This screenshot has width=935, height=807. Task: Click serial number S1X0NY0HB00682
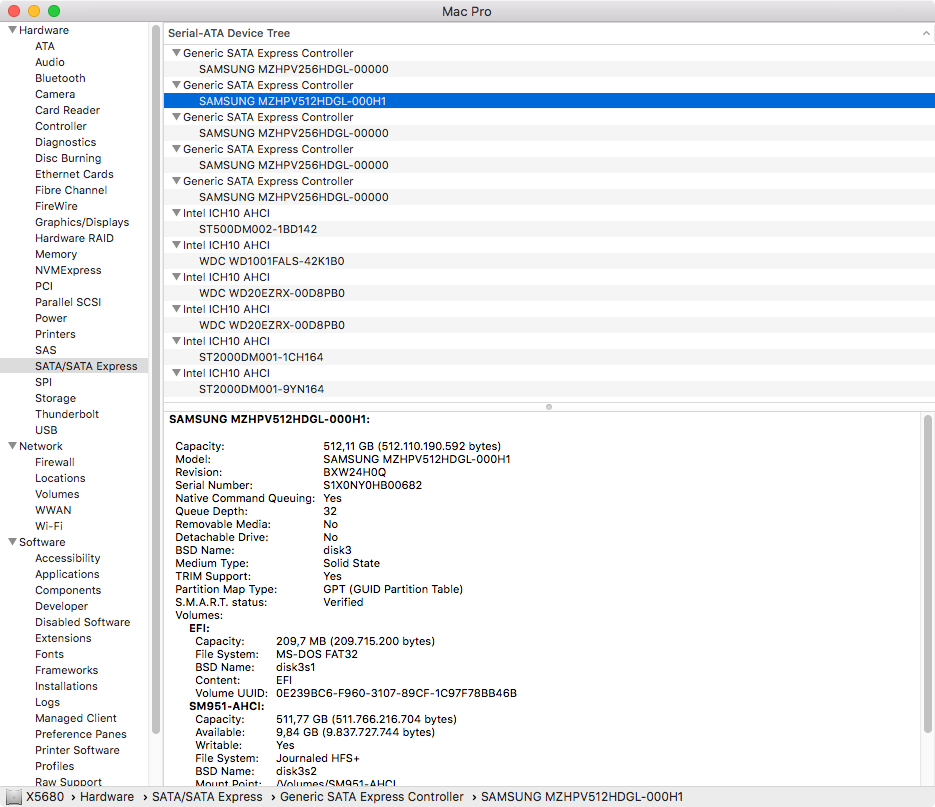pyautogui.click(x=372, y=485)
